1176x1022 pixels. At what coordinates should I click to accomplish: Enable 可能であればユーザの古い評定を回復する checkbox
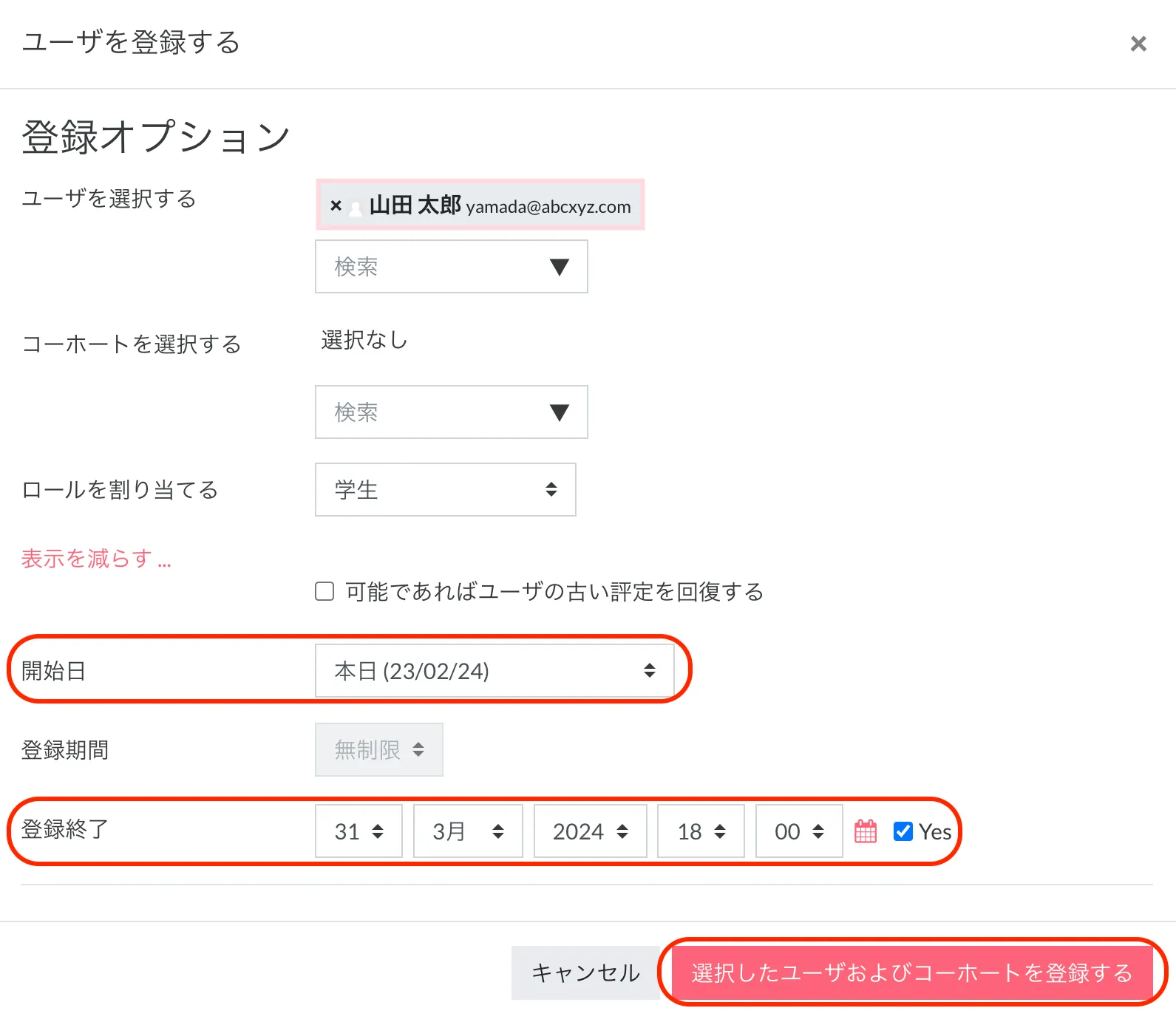[x=324, y=591]
